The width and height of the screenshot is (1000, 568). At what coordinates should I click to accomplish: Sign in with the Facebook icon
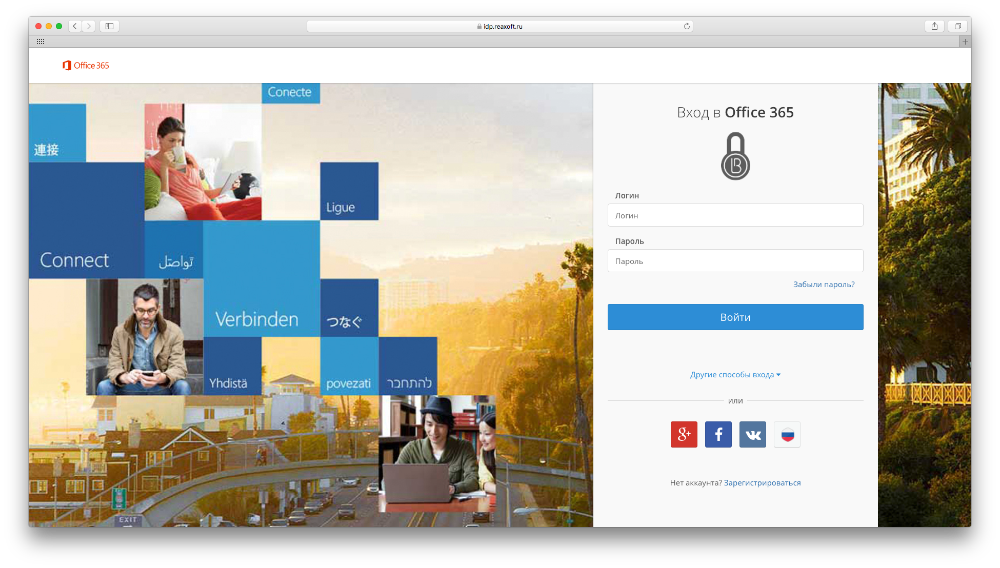pos(718,435)
